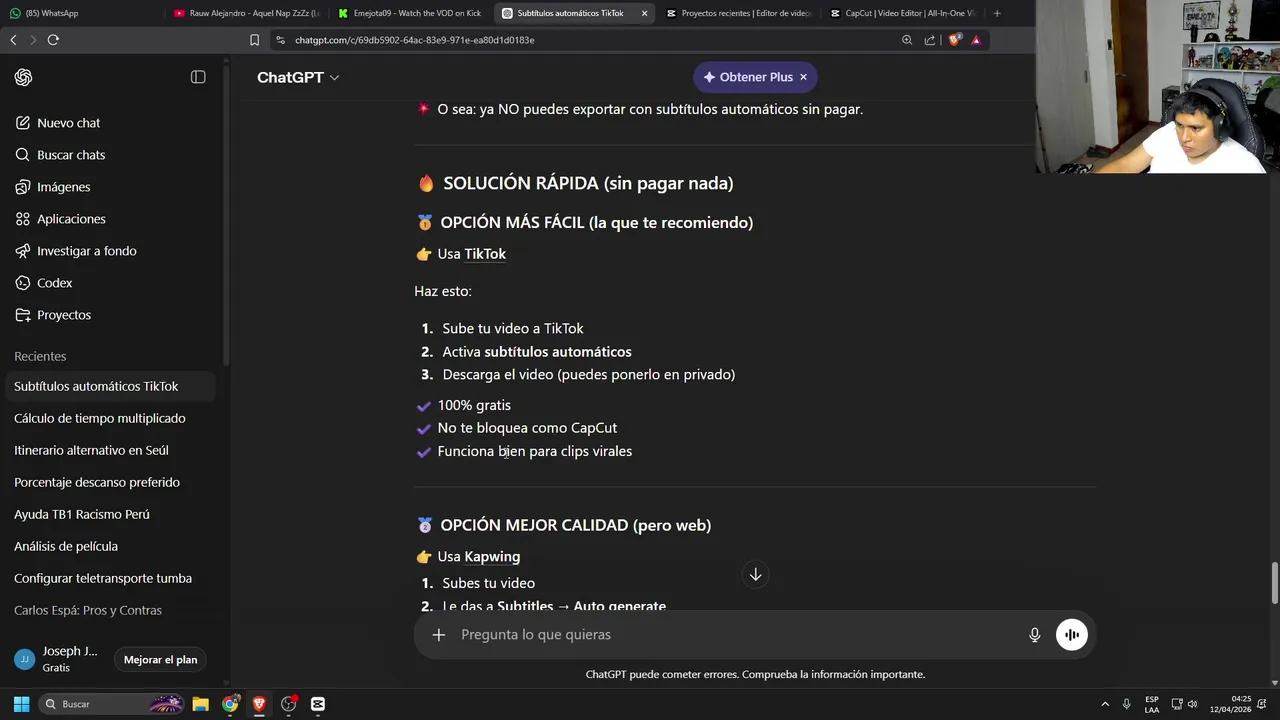Image resolution: width=1280 pixels, height=720 pixels.
Task: Click the ChatGPT logo in the sidebar
Action: 23,77
